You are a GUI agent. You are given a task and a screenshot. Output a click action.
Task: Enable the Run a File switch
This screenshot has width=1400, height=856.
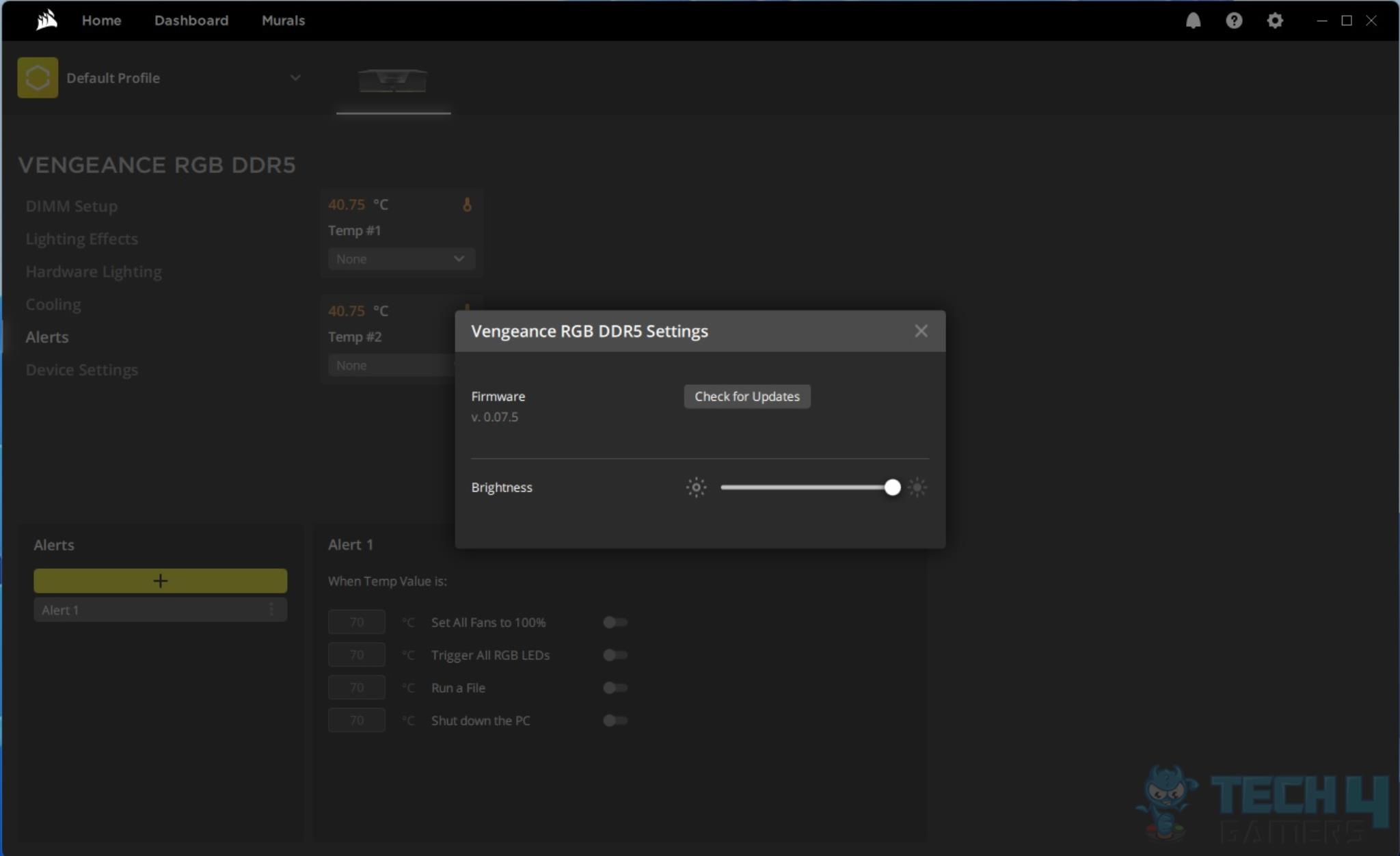615,688
